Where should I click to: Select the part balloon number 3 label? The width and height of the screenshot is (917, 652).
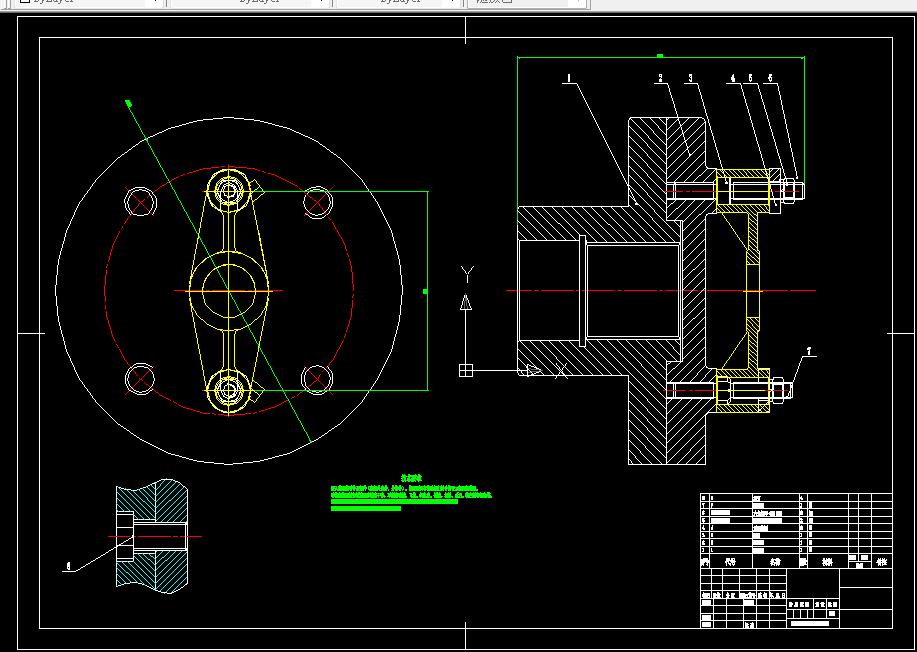coord(691,77)
